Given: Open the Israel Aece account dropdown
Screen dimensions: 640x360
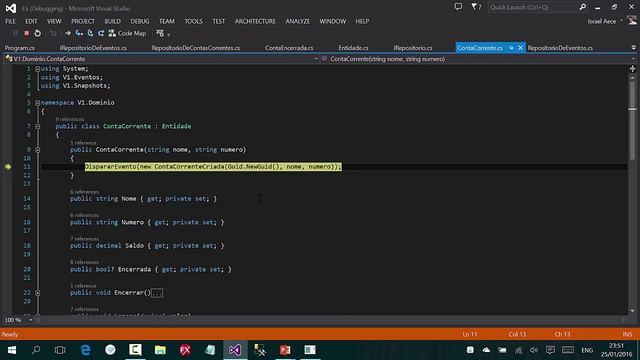Looking at the screenshot, I should pos(622,21).
